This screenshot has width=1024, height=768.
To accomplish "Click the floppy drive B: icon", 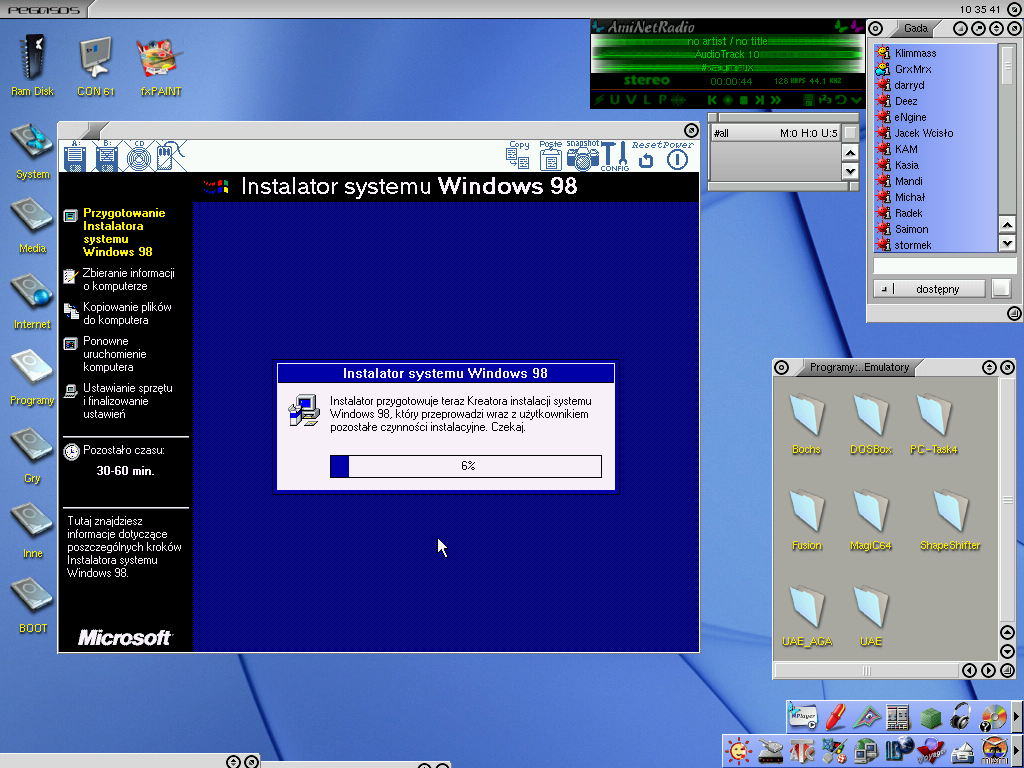I will (106, 157).
